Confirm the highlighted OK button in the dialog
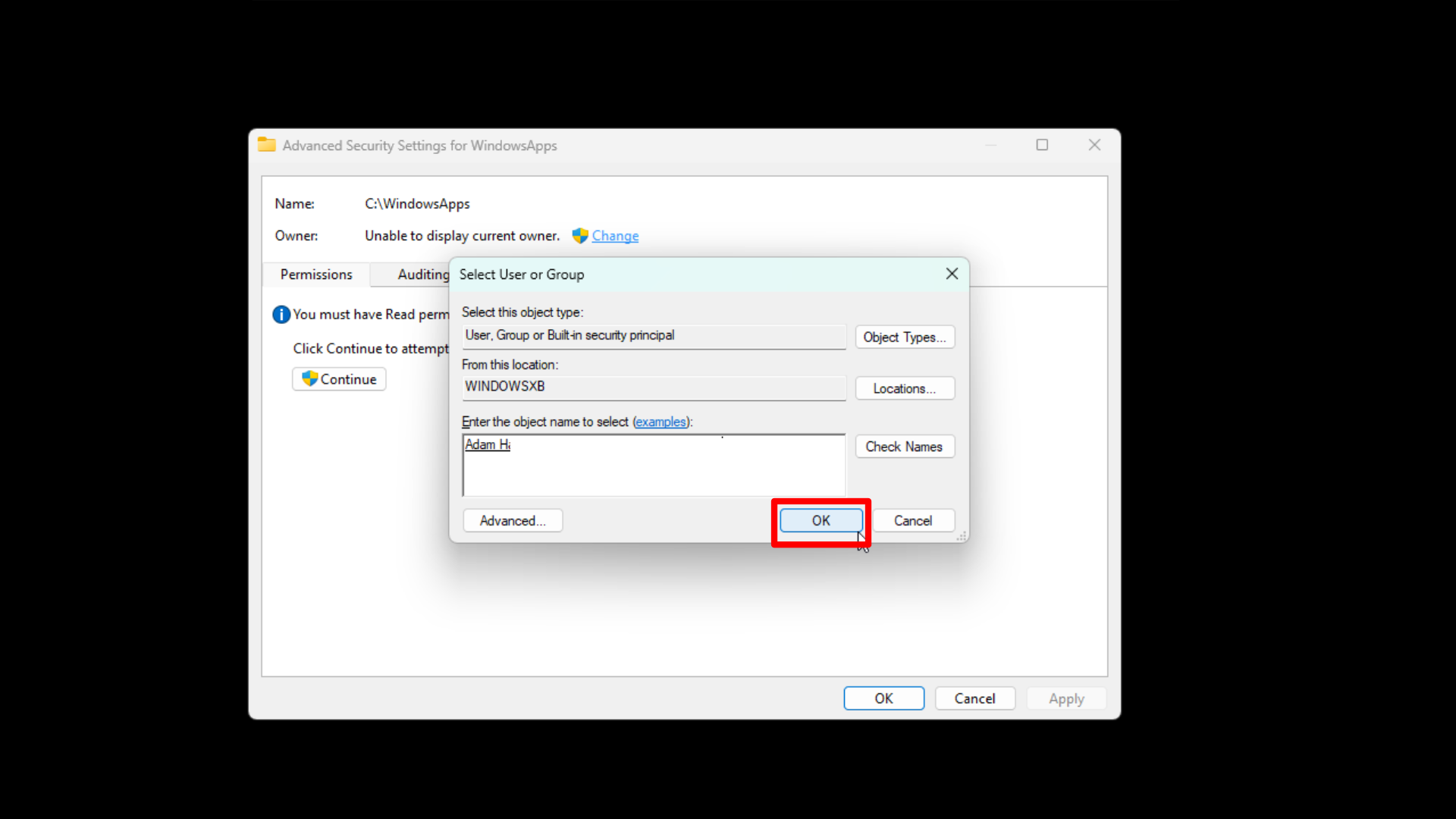 click(x=820, y=520)
